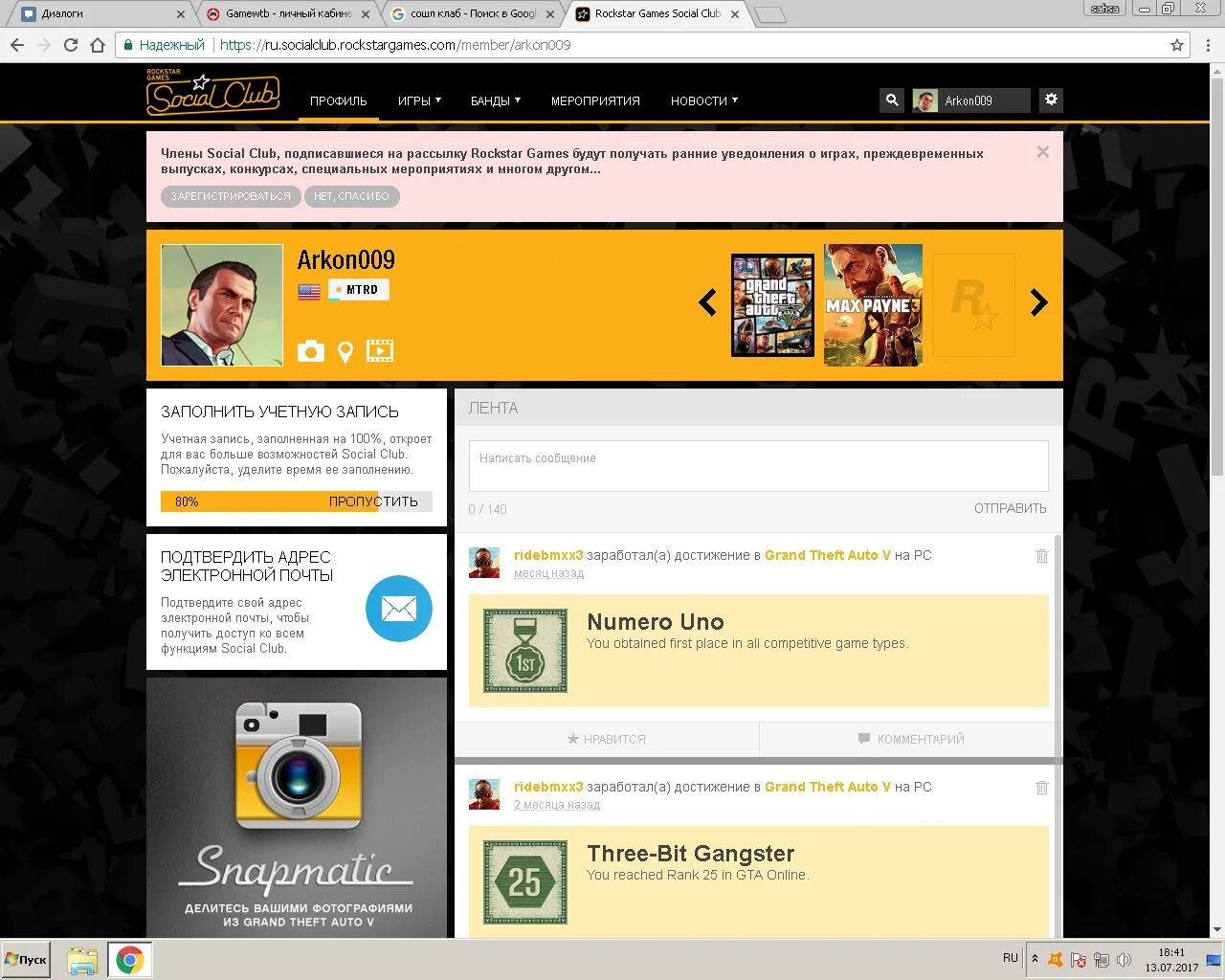Click ridebmxx3 avatar on Numero Uno post

click(484, 563)
